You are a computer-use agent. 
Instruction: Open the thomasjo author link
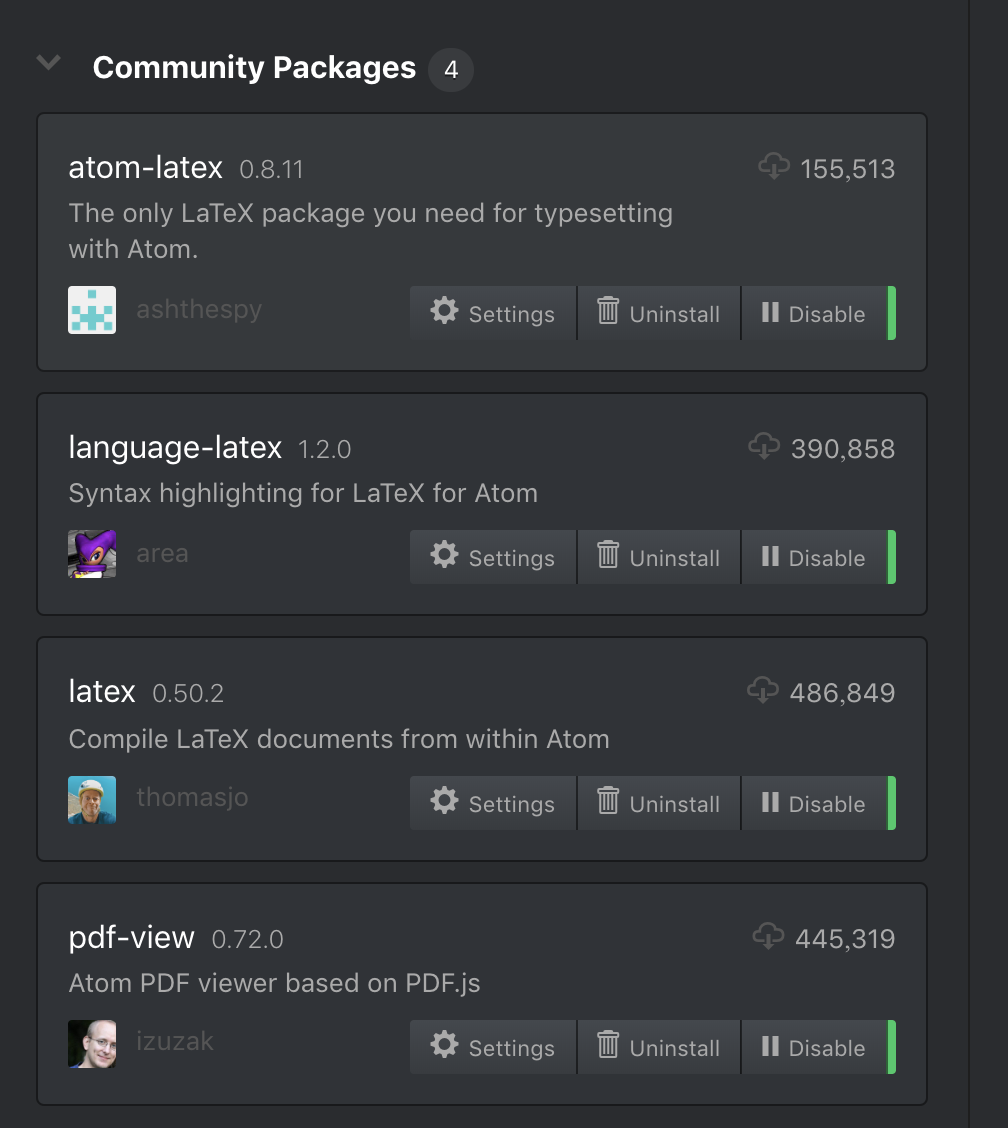(192, 797)
